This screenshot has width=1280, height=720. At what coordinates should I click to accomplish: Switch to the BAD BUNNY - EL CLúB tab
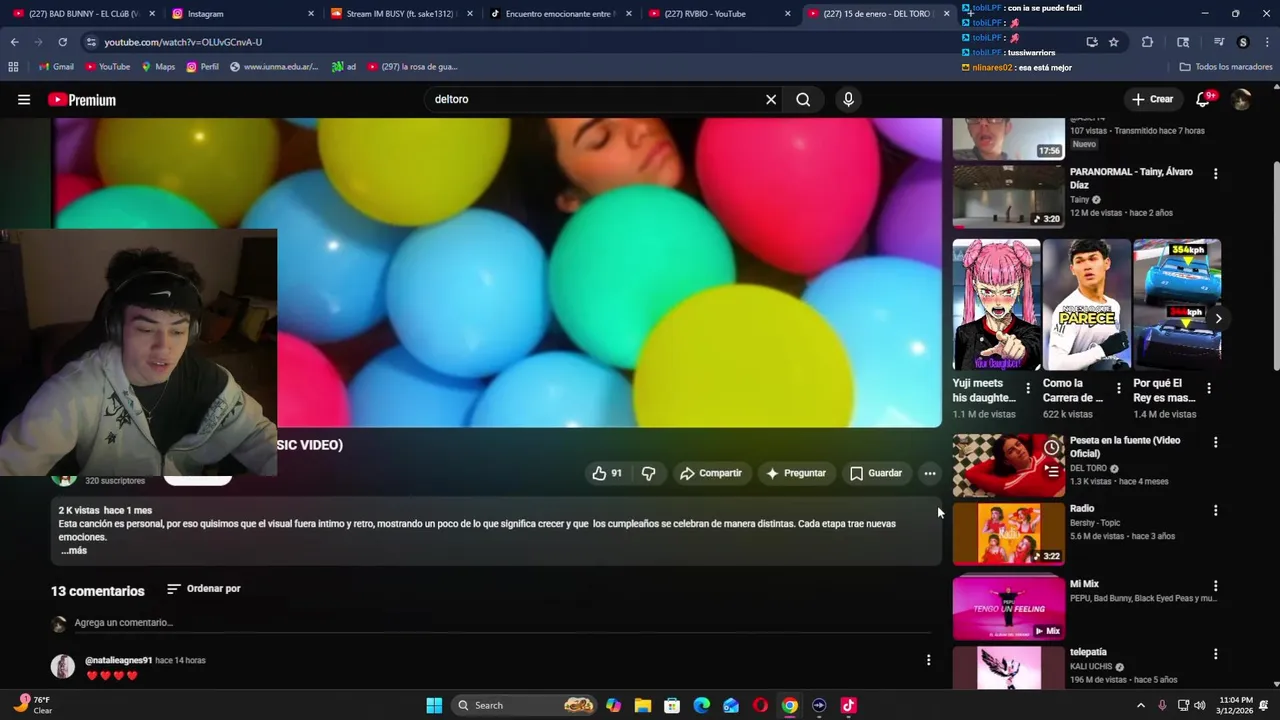(x=83, y=14)
